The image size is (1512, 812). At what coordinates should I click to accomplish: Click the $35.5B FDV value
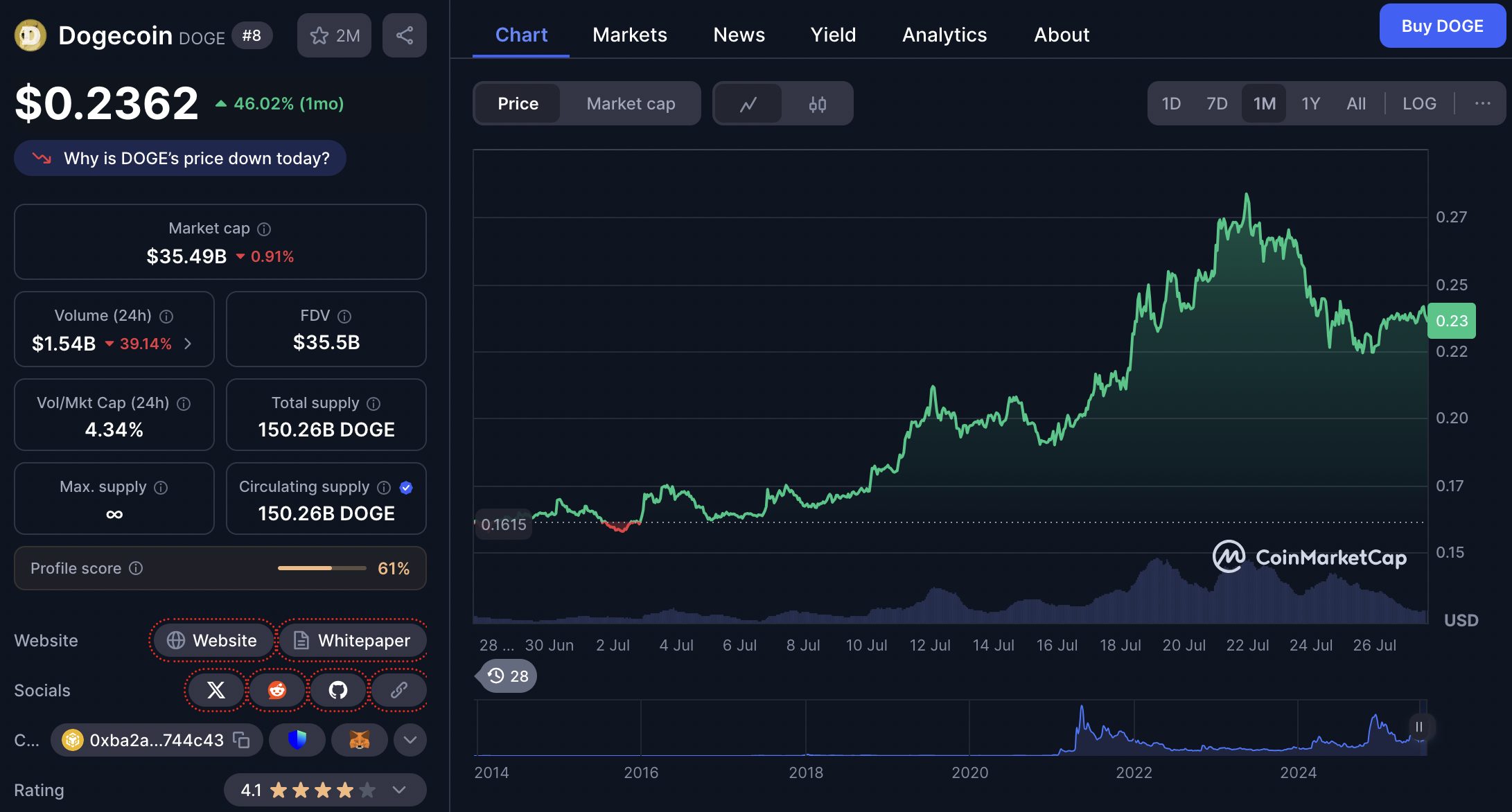coord(326,342)
